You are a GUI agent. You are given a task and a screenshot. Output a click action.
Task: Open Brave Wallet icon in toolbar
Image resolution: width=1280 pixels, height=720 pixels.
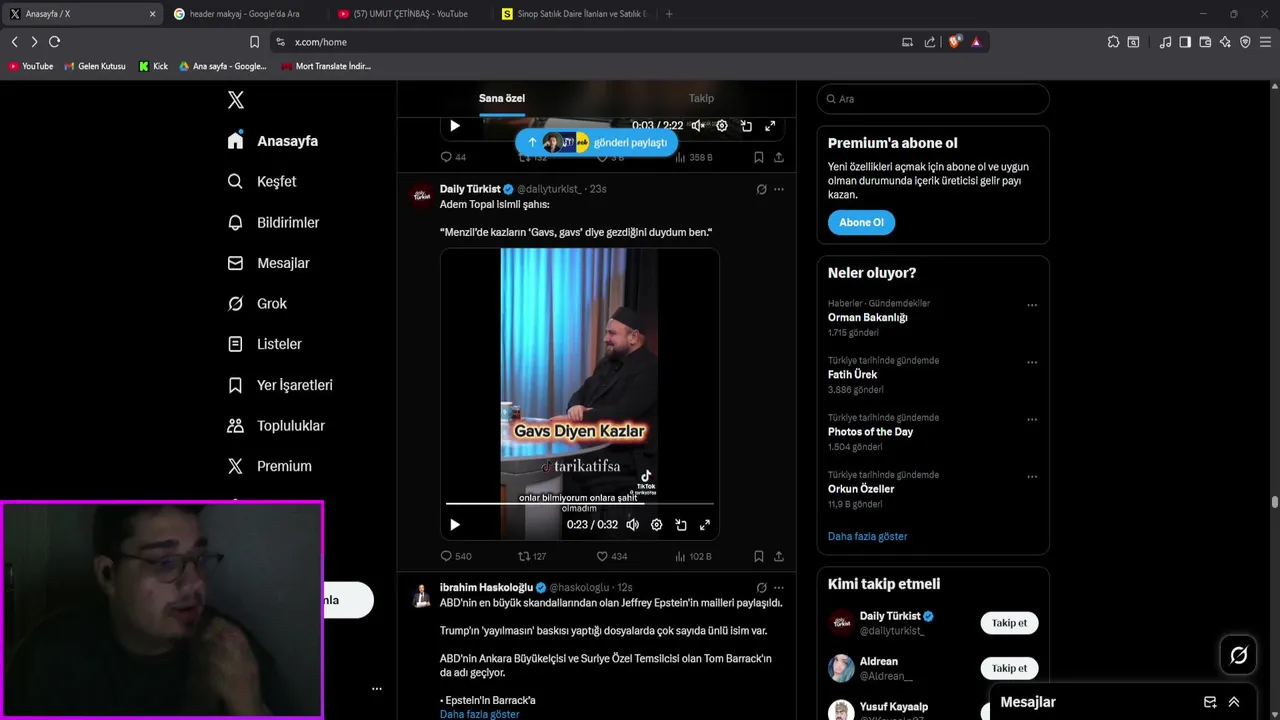1205,42
